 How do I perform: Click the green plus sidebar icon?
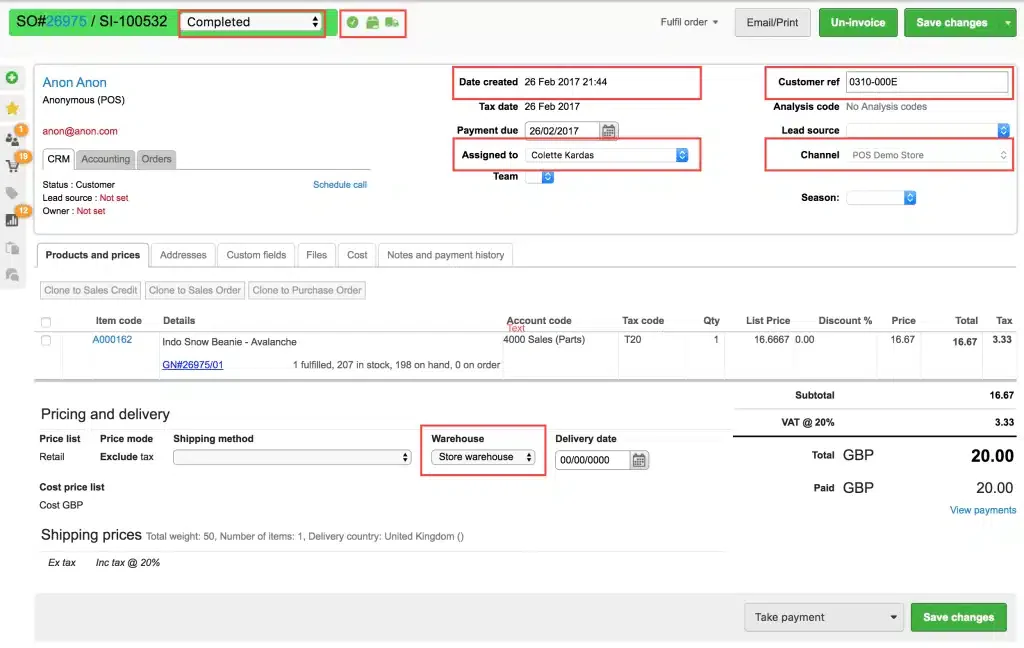click(x=12, y=78)
